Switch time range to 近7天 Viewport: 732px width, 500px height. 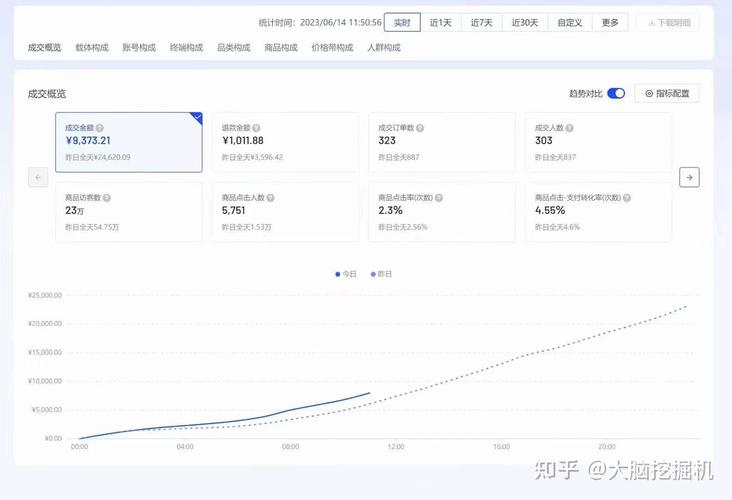pos(482,22)
